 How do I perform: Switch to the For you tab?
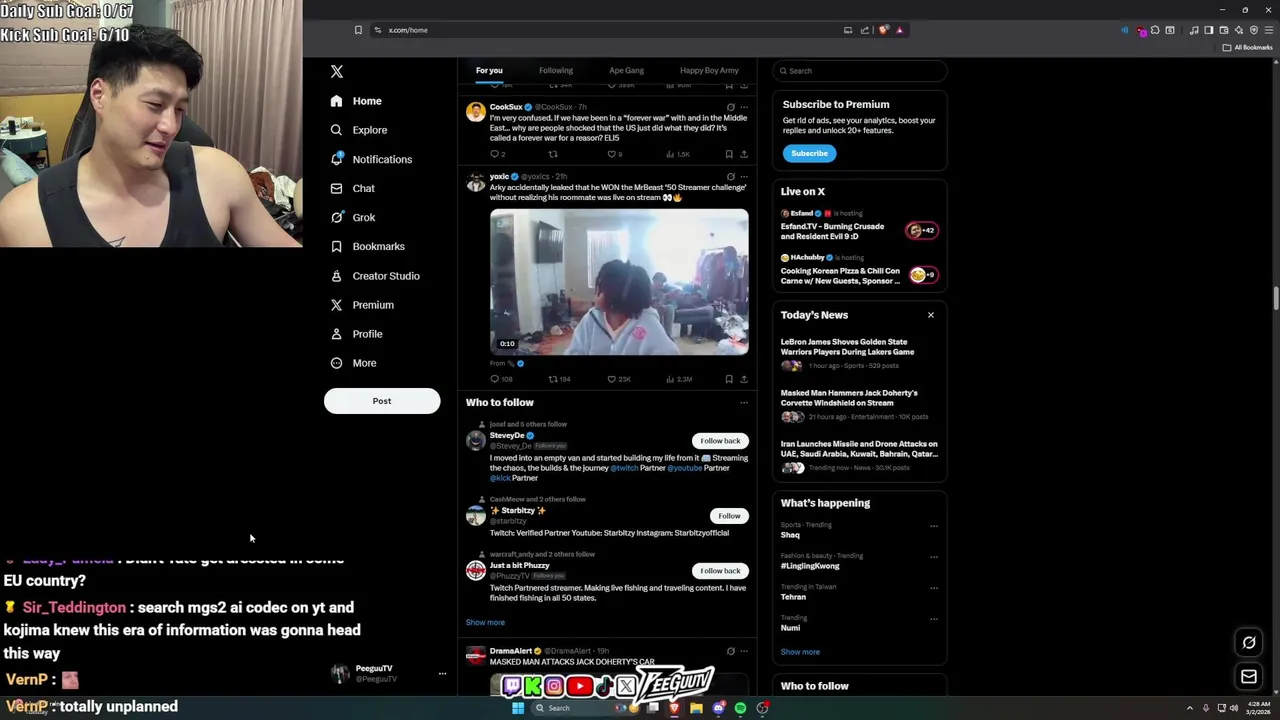(489, 71)
